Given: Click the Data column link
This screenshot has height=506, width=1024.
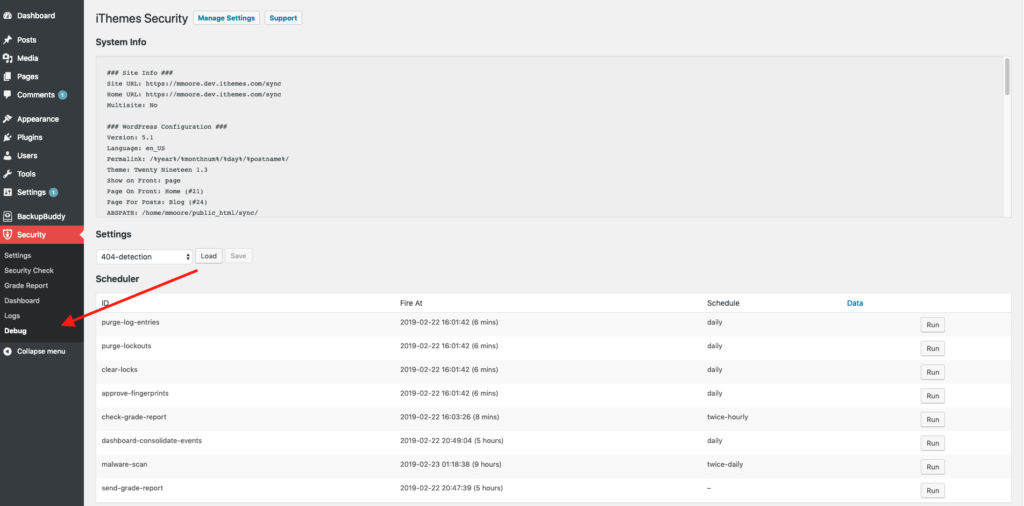Looking at the screenshot, I should coord(855,303).
